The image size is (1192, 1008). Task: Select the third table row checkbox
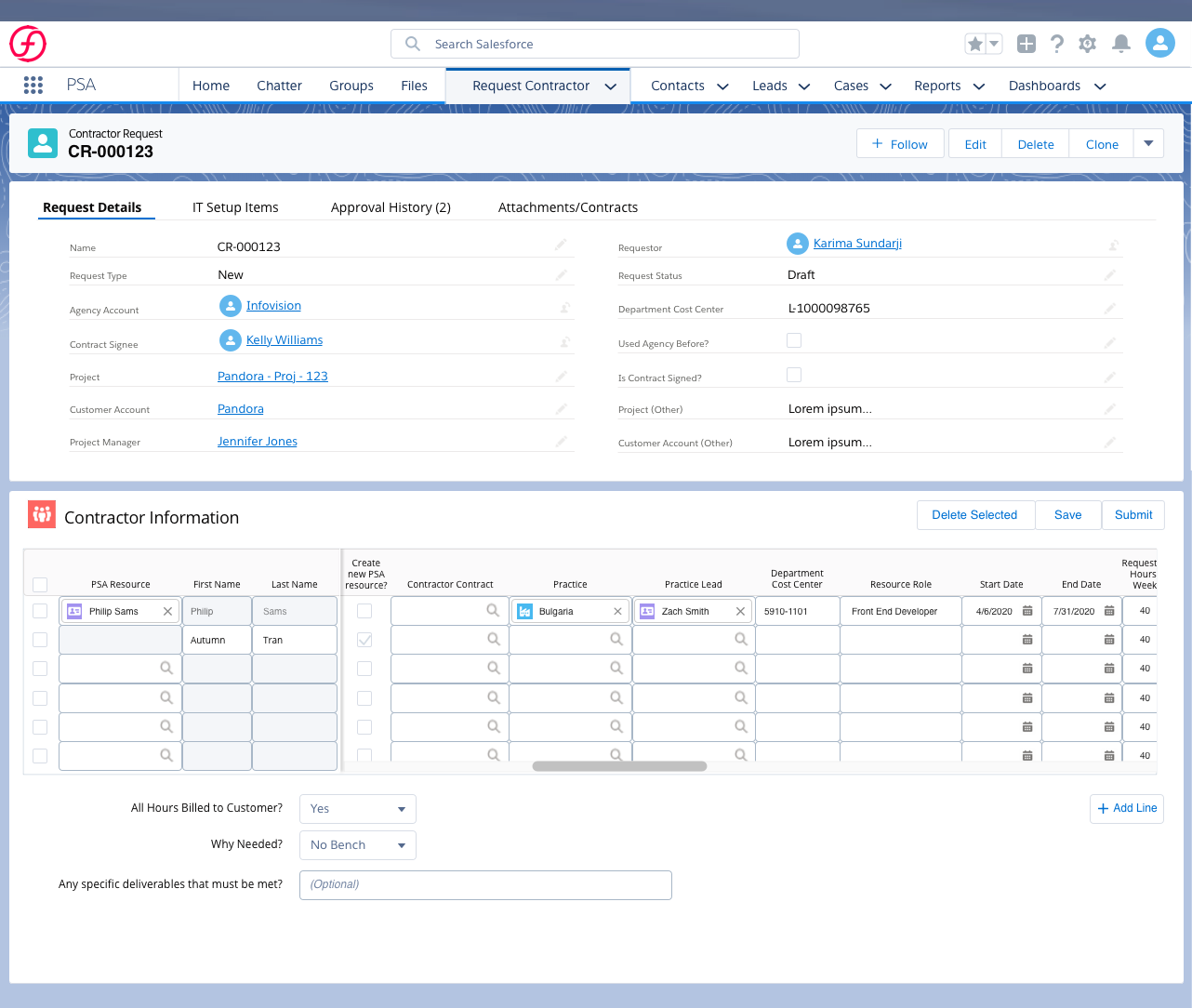click(40, 669)
